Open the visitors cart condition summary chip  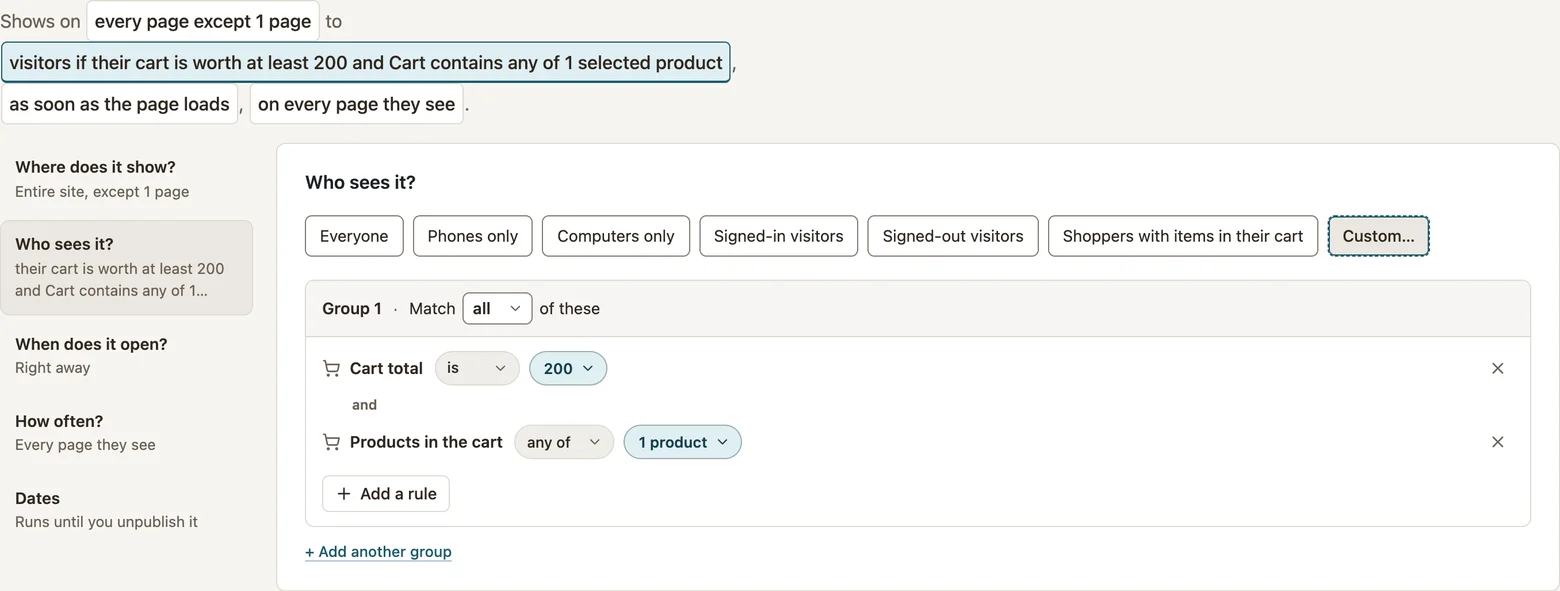pyautogui.click(x=366, y=62)
